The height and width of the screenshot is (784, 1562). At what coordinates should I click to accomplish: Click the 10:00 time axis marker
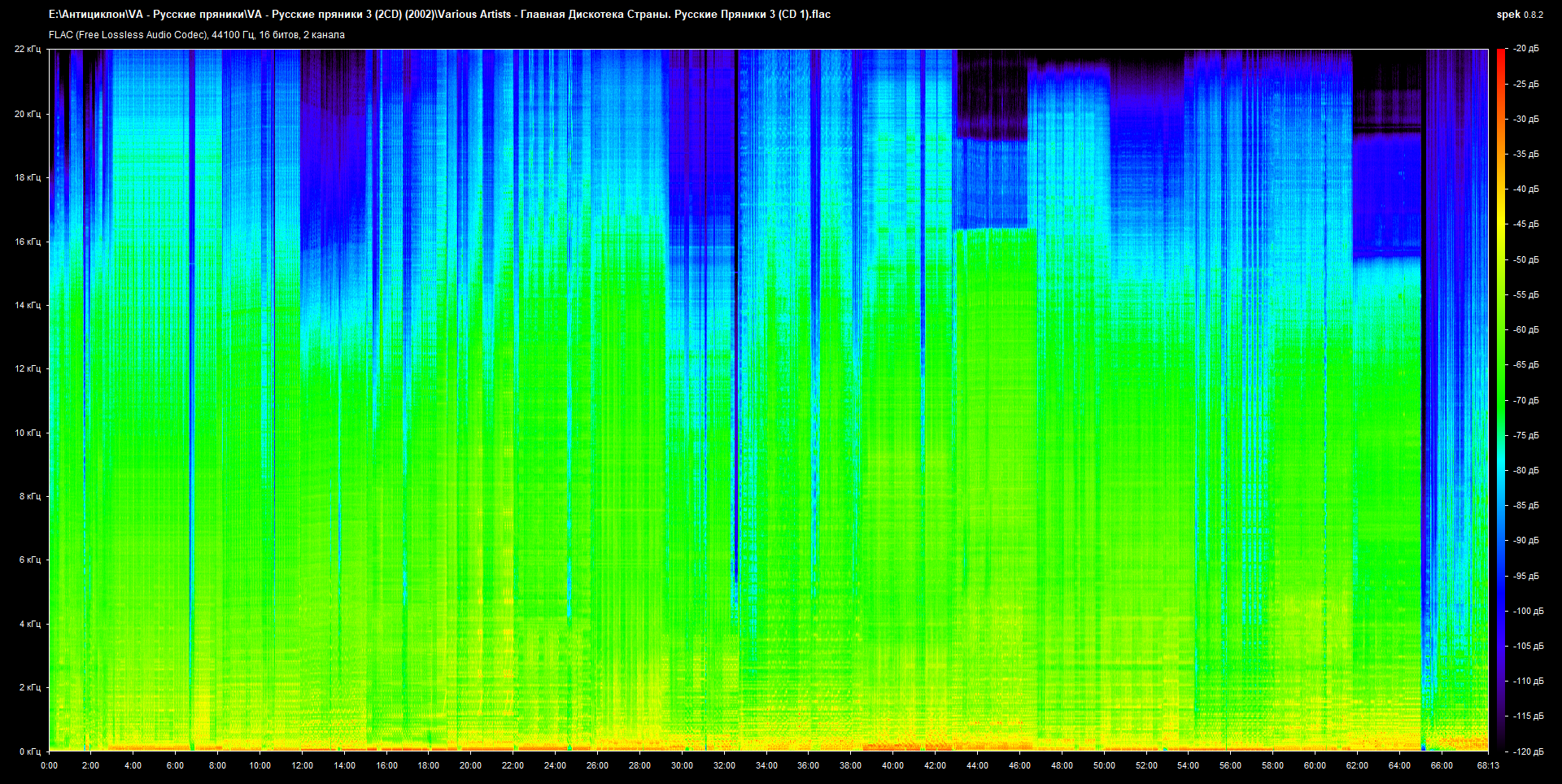coord(260,765)
